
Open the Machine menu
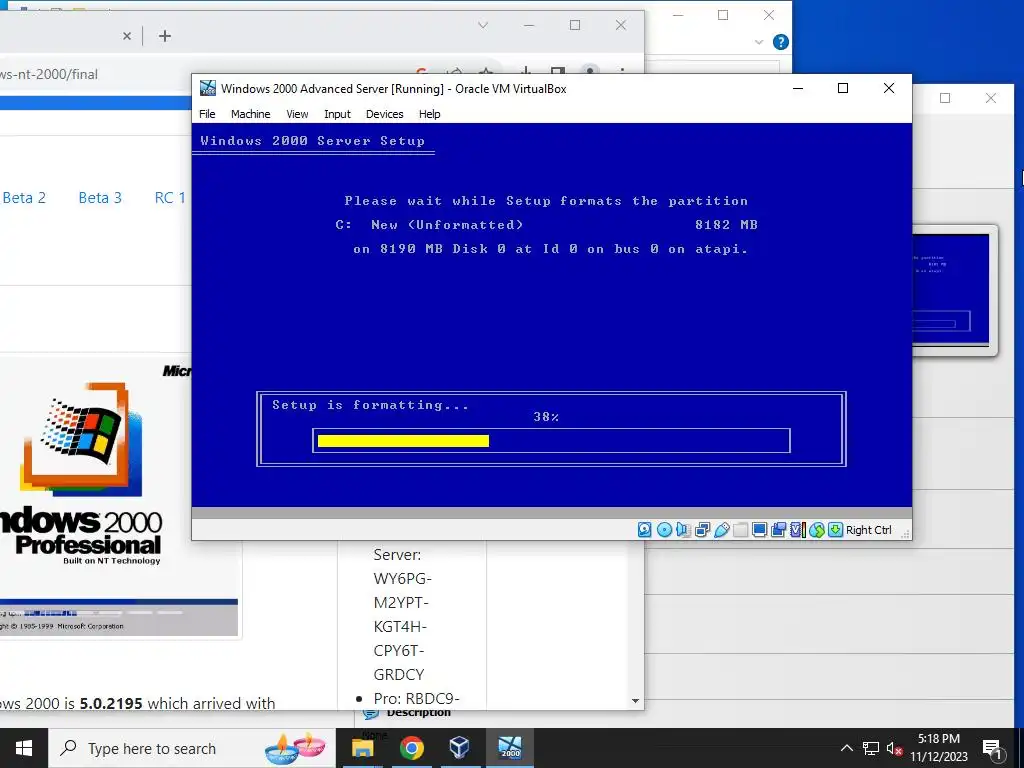click(x=250, y=114)
